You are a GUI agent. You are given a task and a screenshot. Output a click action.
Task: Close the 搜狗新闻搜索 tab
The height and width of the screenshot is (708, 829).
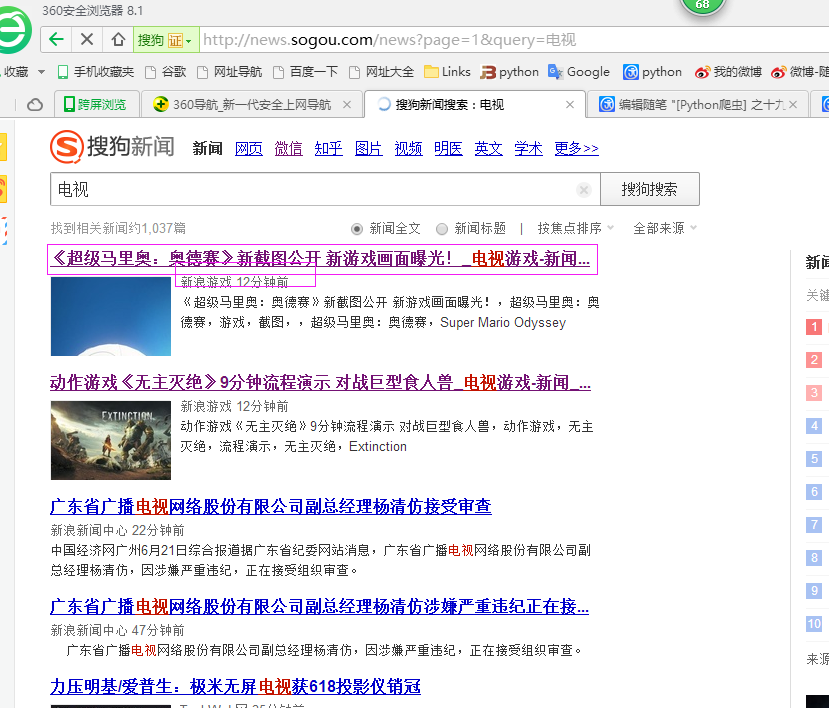(x=570, y=105)
